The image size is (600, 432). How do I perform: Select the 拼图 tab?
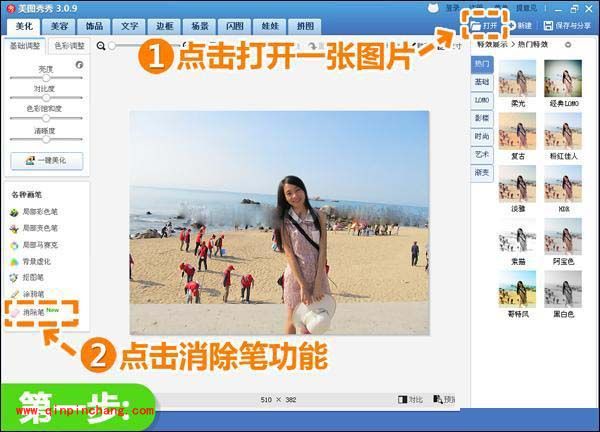(305, 26)
